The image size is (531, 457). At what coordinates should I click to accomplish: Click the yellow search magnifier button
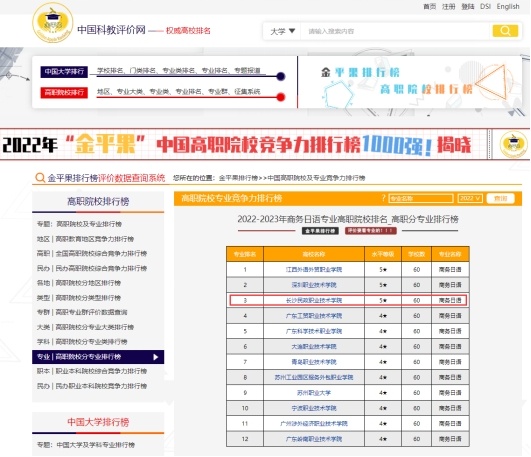[x=505, y=31]
